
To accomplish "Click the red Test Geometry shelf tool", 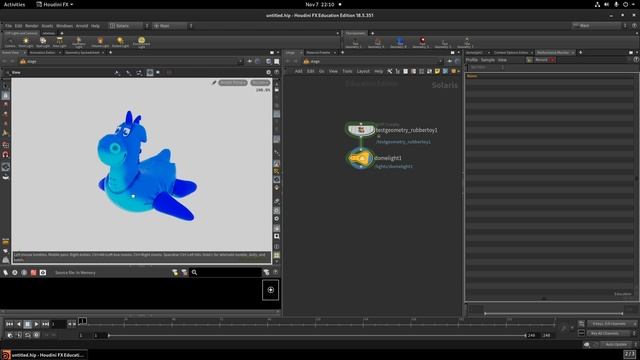I will (422, 42).
